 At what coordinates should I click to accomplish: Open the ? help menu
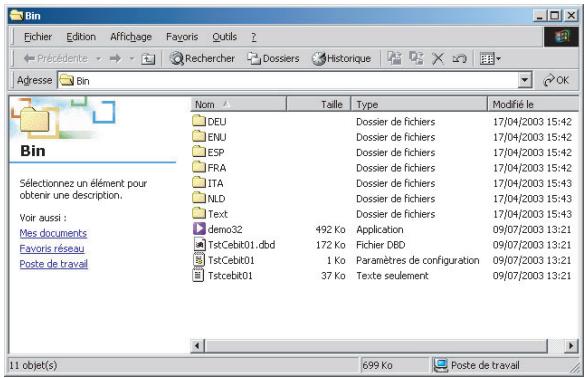click(x=254, y=37)
